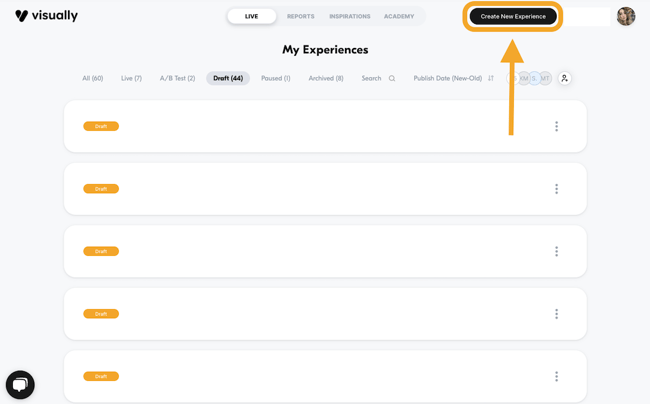
Task: Show Archived (8) experiences
Action: click(326, 78)
